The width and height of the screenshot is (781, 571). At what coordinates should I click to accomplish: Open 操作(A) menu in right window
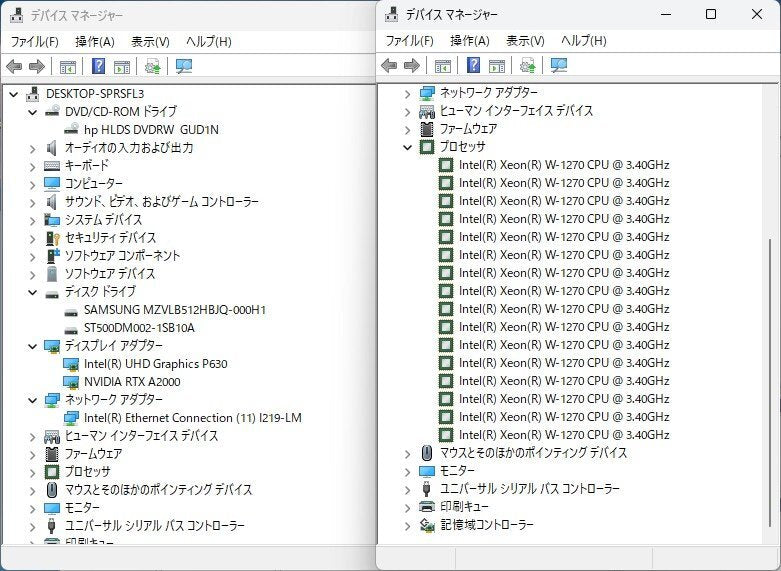[x=470, y=40]
